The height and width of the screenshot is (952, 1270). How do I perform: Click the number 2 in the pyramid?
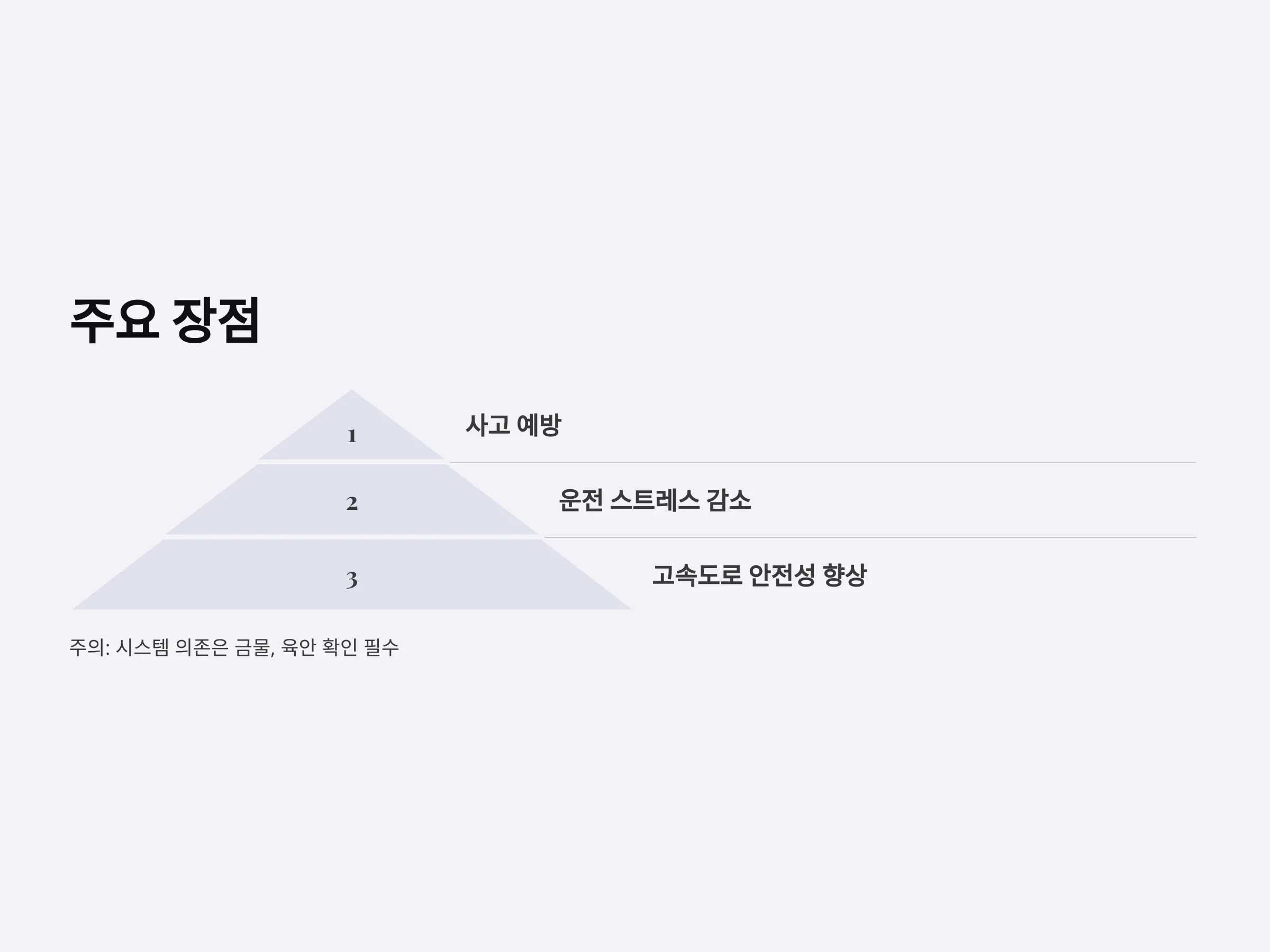pyautogui.click(x=352, y=504)
